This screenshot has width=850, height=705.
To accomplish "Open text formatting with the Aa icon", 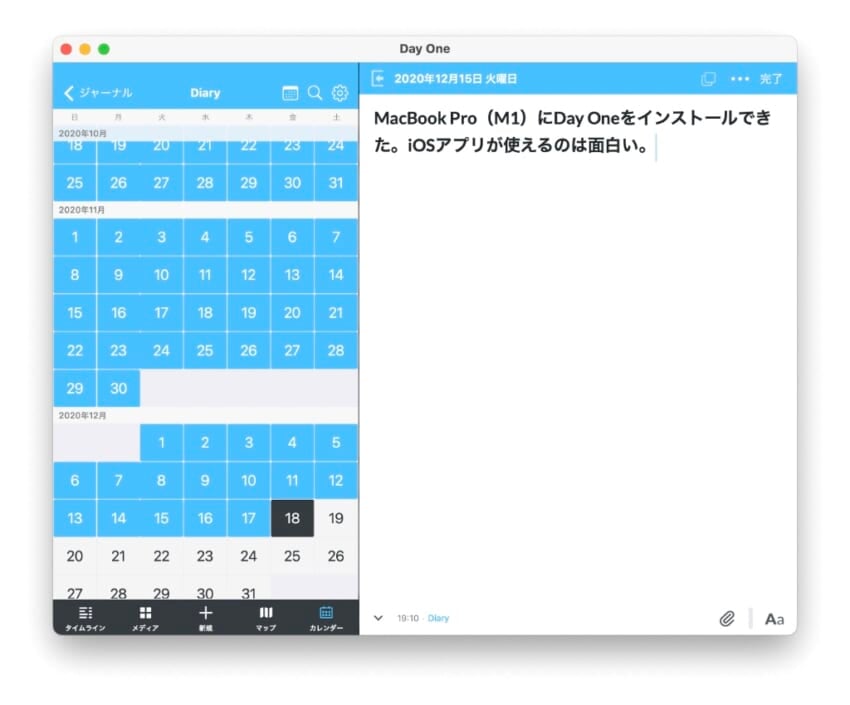I will coord(774,619).
